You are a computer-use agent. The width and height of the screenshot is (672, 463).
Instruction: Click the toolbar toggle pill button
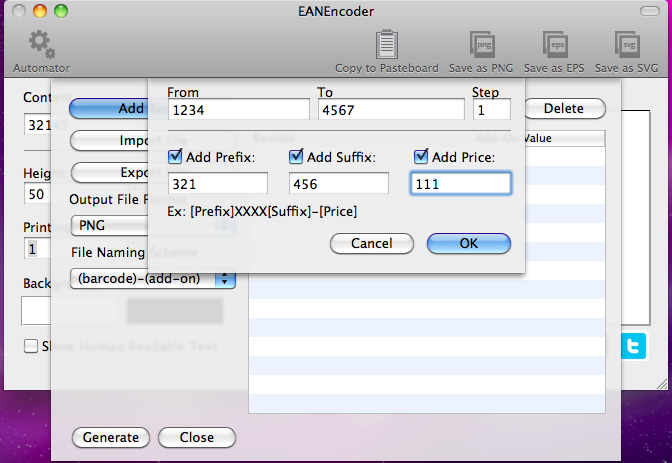point(650,11)
